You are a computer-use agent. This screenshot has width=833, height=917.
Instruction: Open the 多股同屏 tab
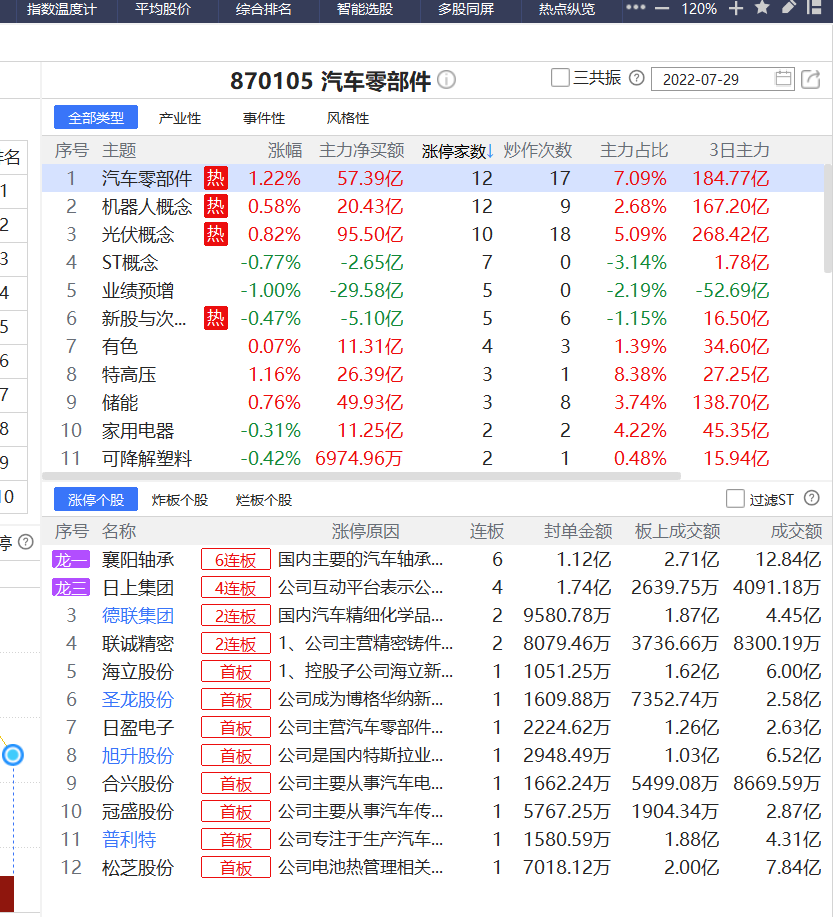click(466, 9)
